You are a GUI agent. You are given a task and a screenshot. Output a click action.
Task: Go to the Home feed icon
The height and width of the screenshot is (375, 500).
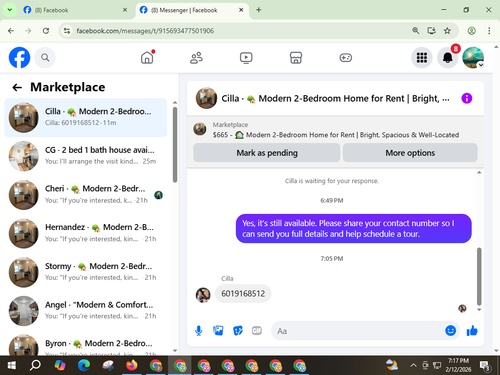(x=147, y=58)
